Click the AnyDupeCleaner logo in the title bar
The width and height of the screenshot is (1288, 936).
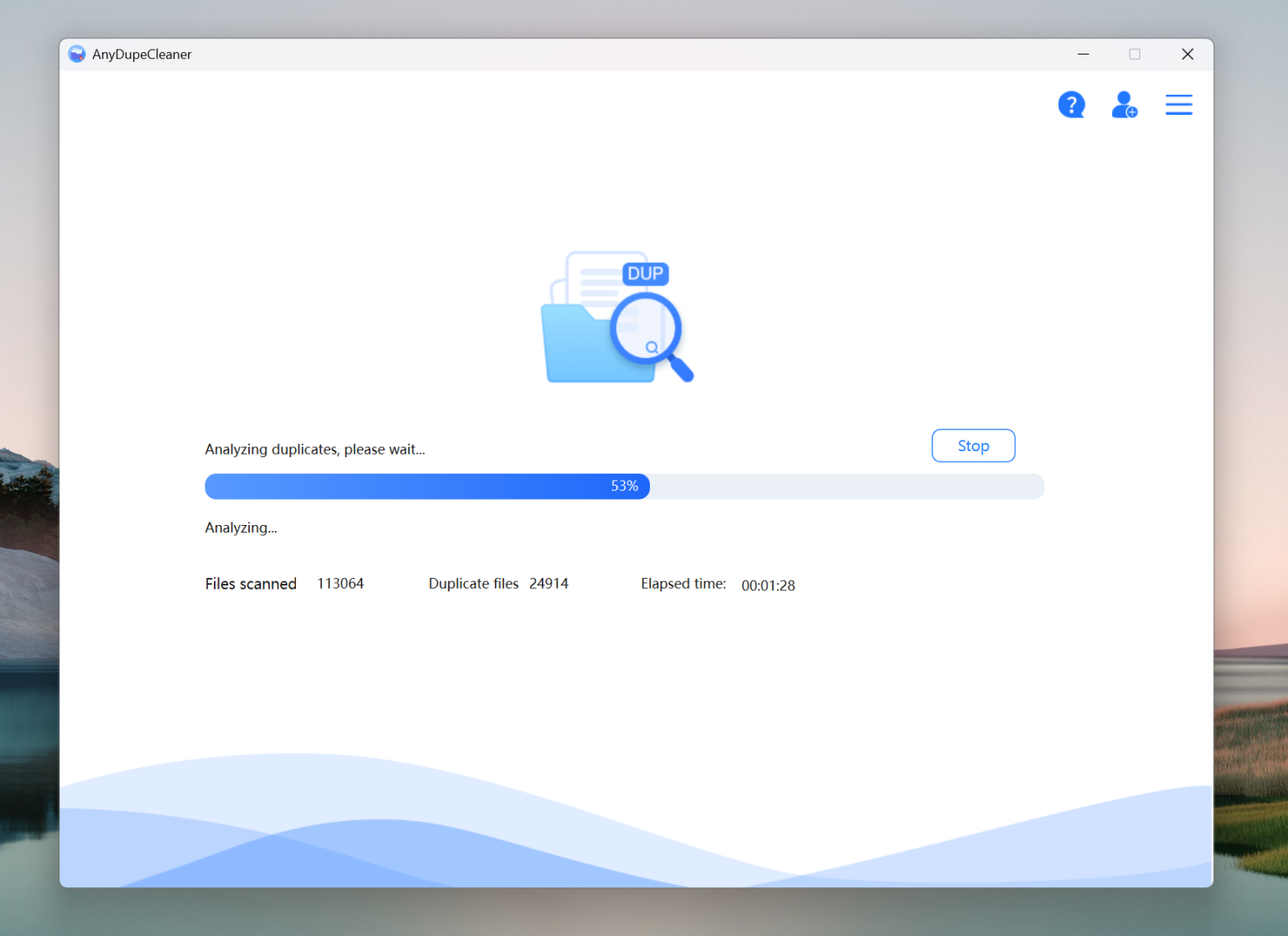coord(76,53)
